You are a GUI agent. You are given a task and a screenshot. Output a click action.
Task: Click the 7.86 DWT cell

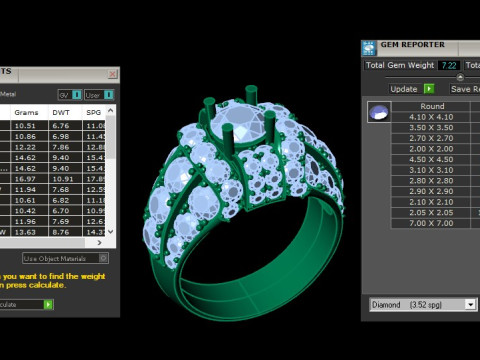[65, 147]
